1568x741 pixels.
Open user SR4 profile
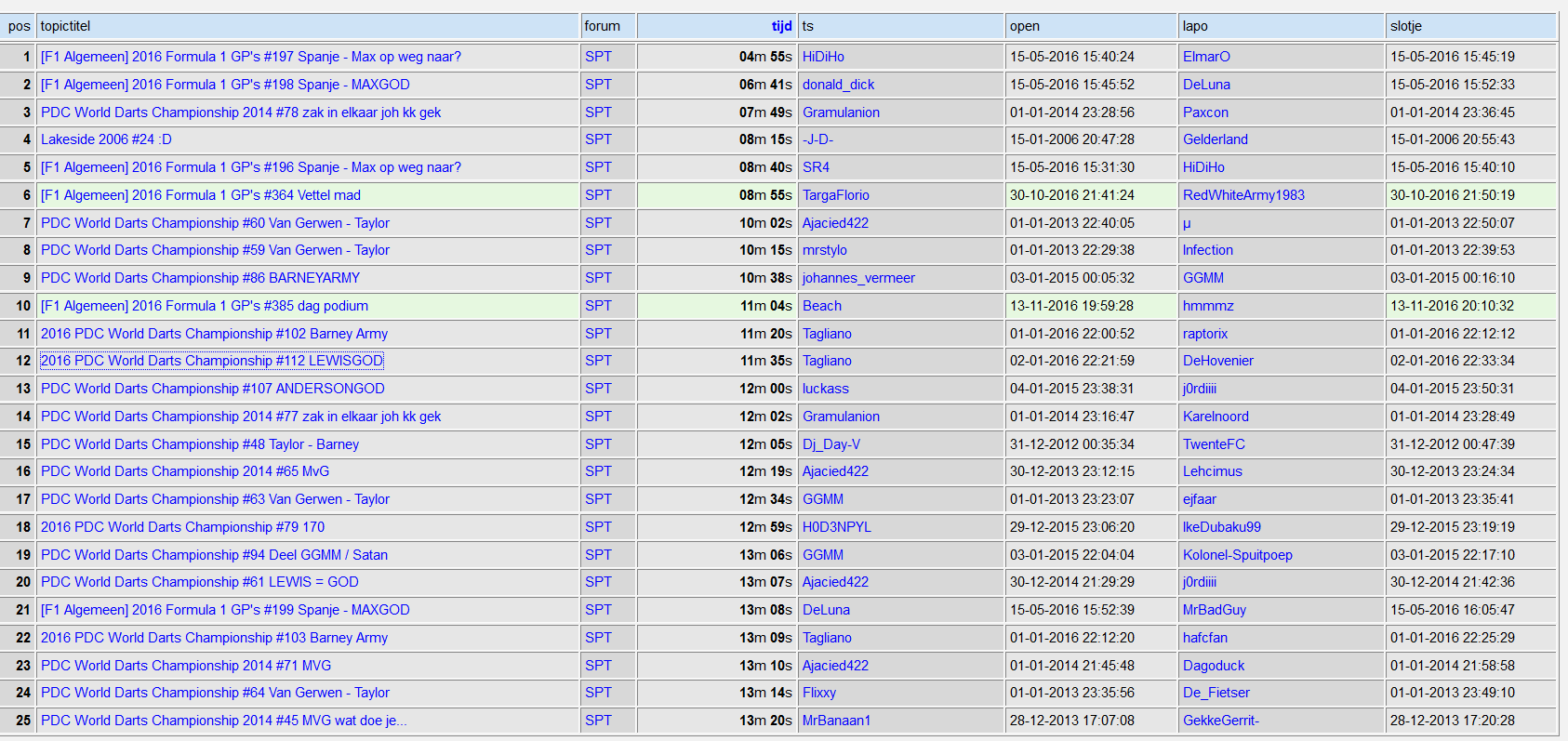tap(816, 167)
